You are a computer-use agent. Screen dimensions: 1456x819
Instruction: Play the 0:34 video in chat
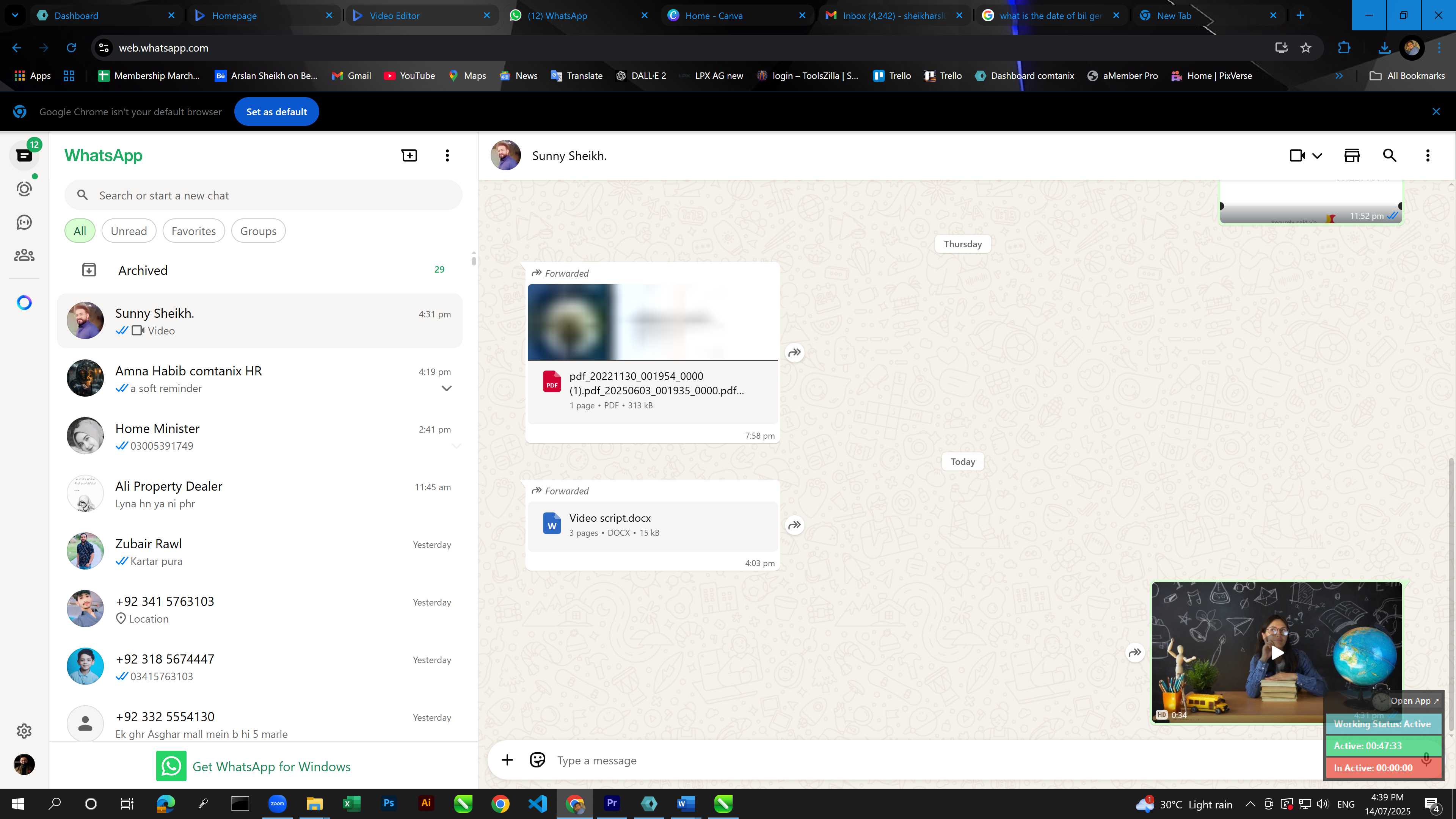point(1277,653)
